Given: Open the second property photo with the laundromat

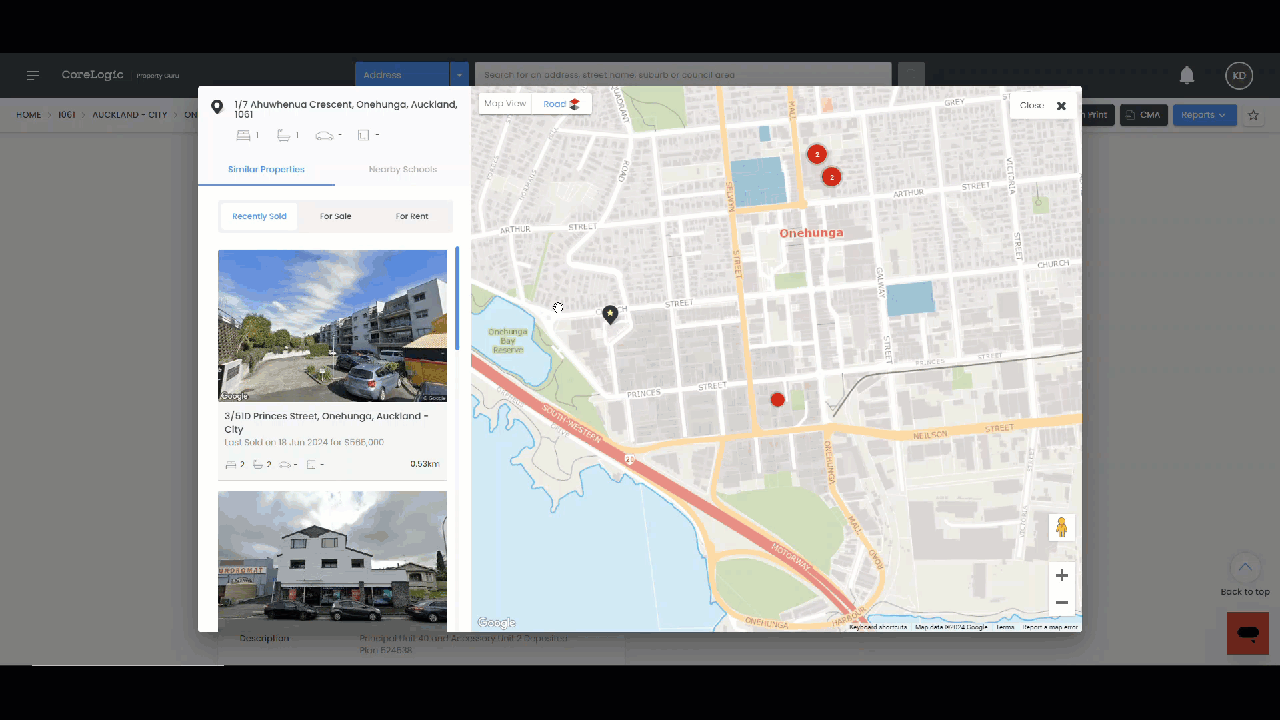Looking at the screenshot, I should click(332, 560).
